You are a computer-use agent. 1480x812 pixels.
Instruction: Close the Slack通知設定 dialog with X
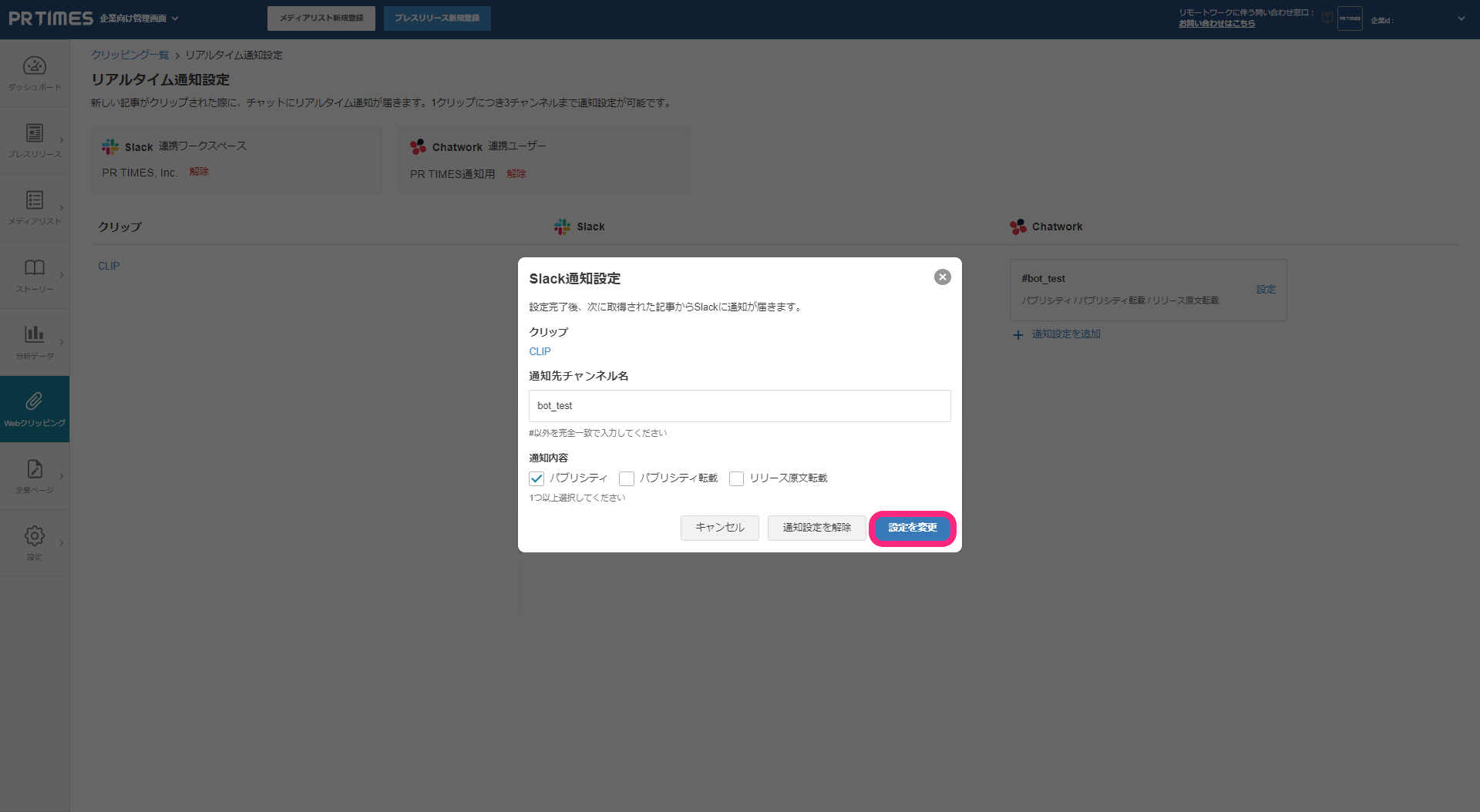(x=942, y=277)
